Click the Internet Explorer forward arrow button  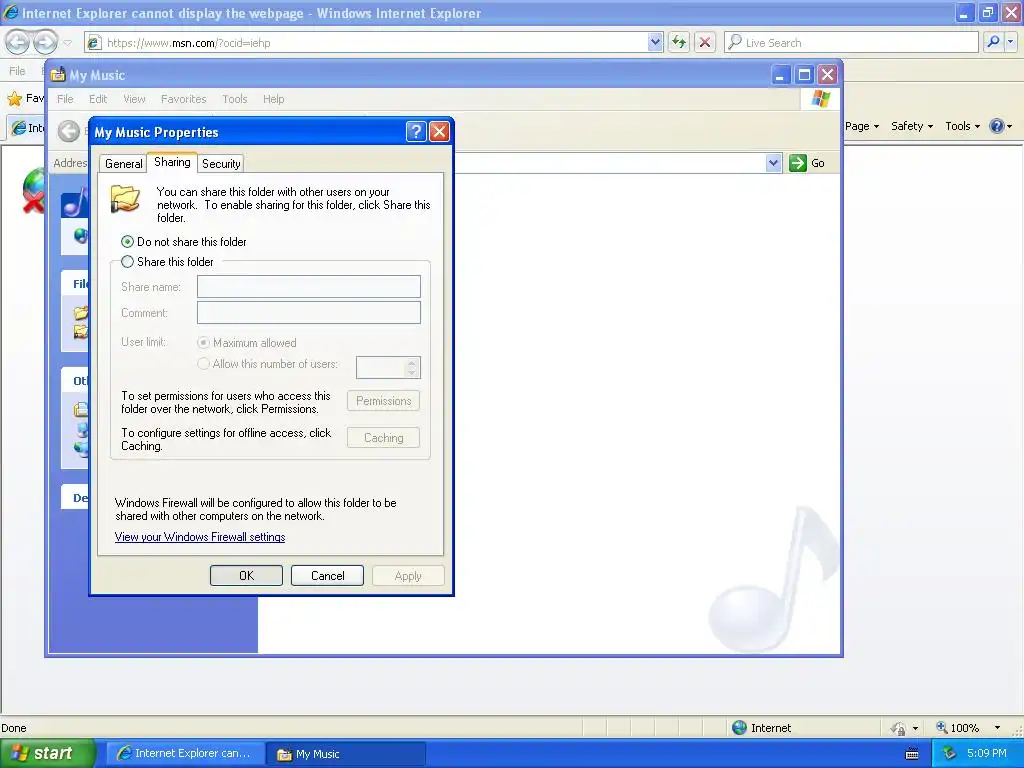tap(45, 42)
